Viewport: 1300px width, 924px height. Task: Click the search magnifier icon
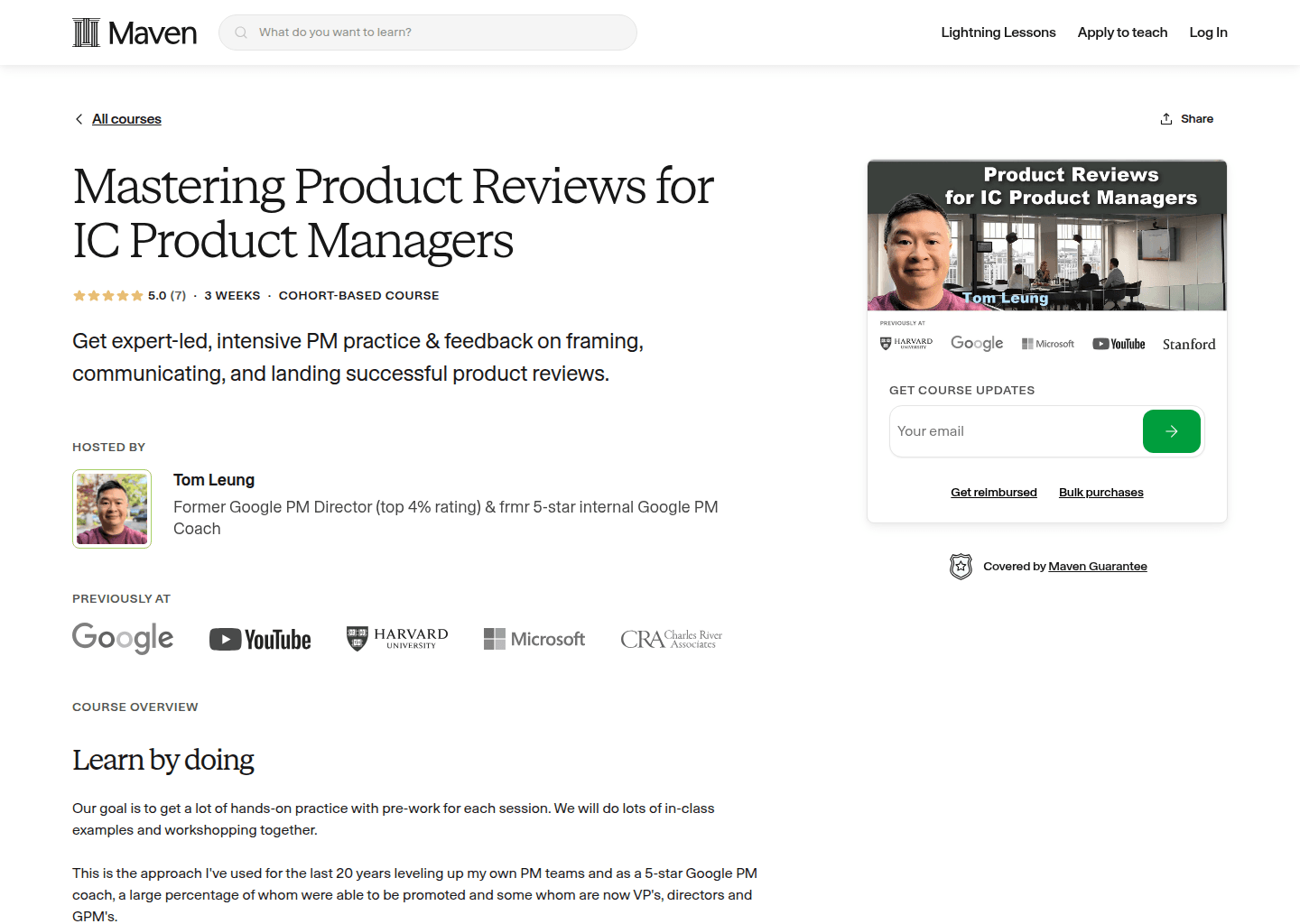[x=240, y=32]
